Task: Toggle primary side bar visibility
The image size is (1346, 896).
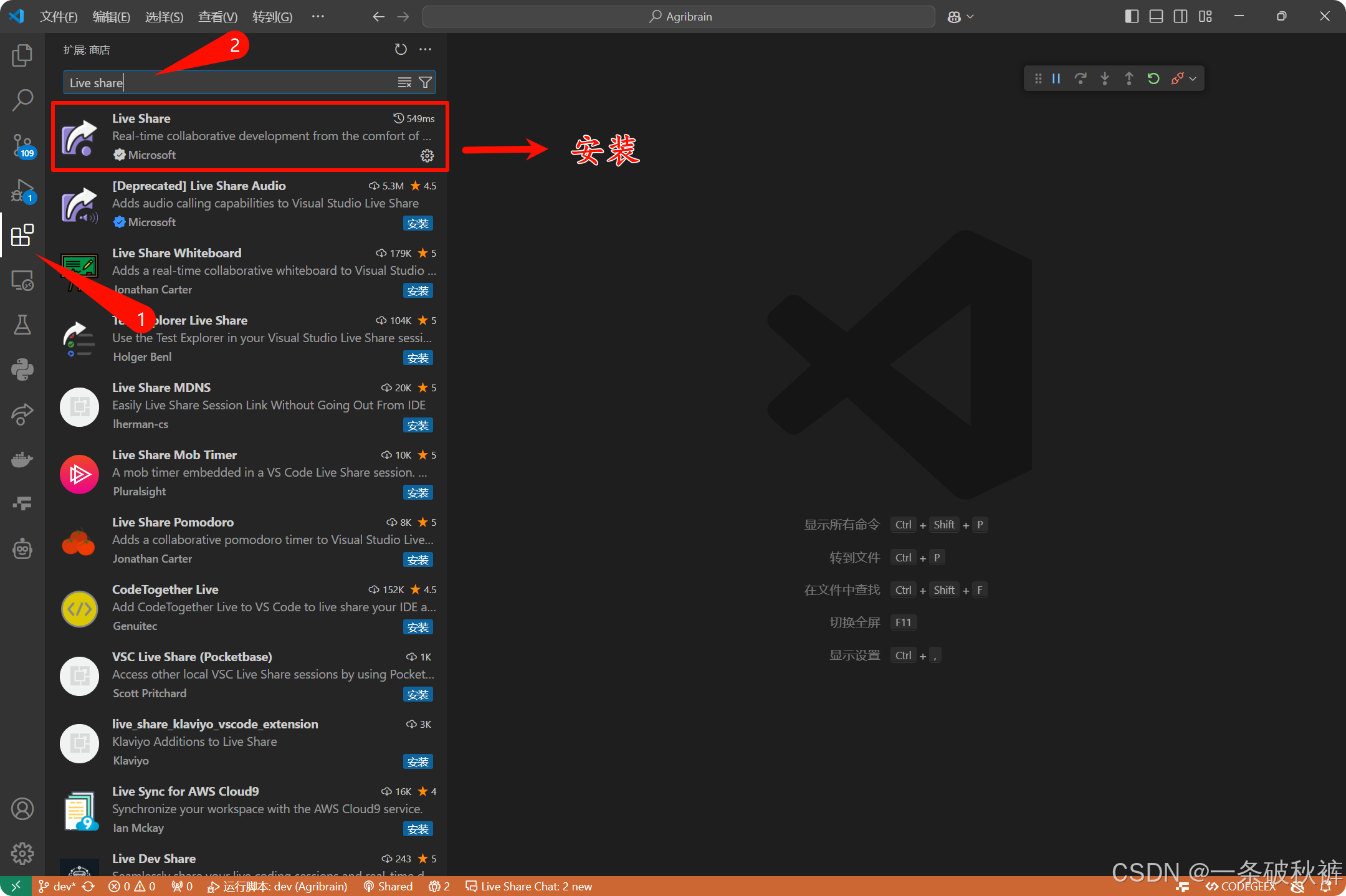Action: (x=1132, y=16)
